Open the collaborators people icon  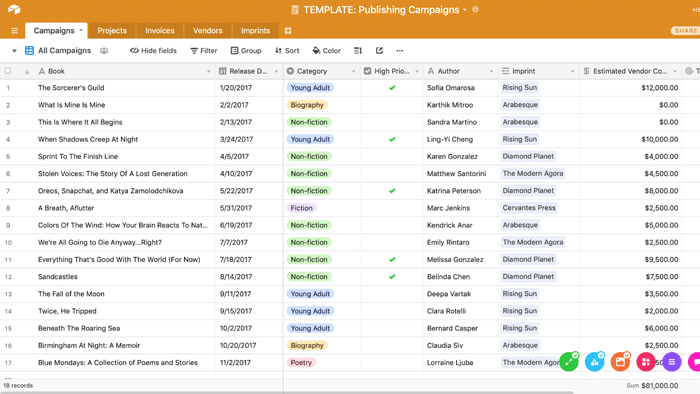pyautogui.click(x=104, y=50)
